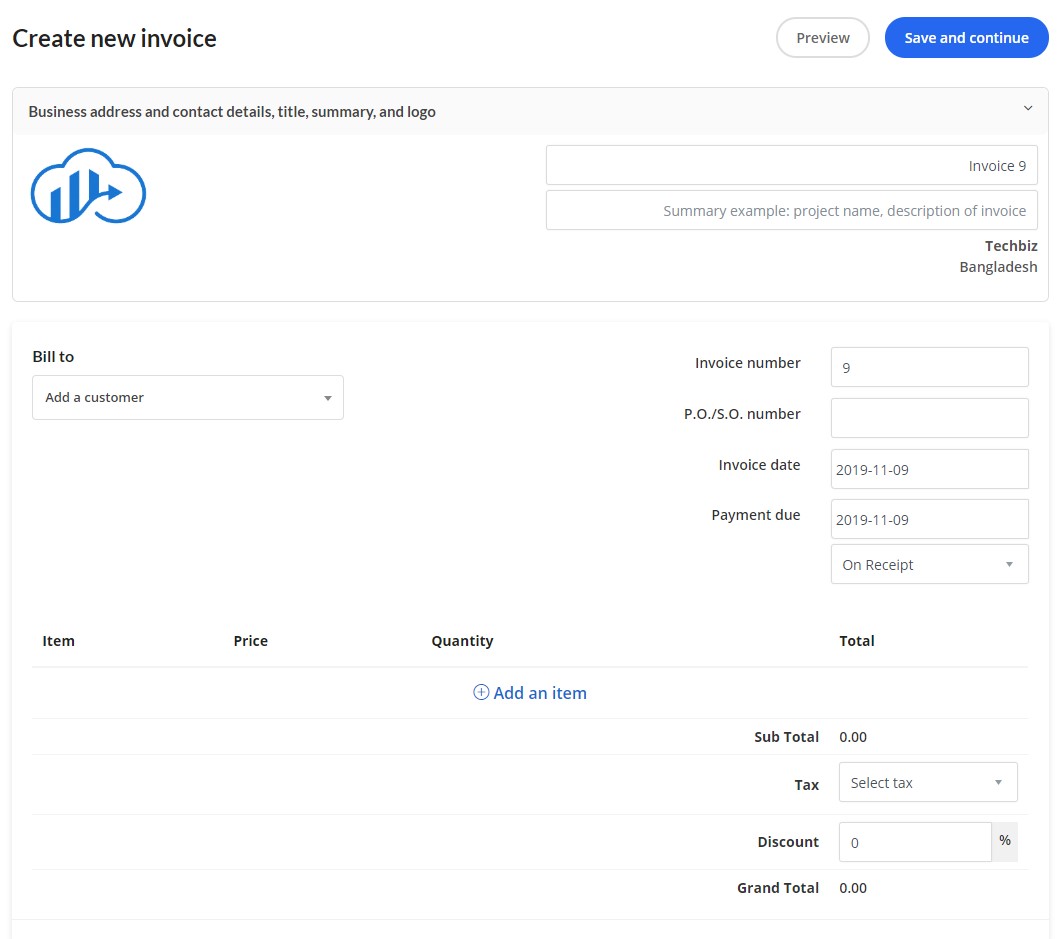Click the caret arrow on Add a customer

pos(327,397)
